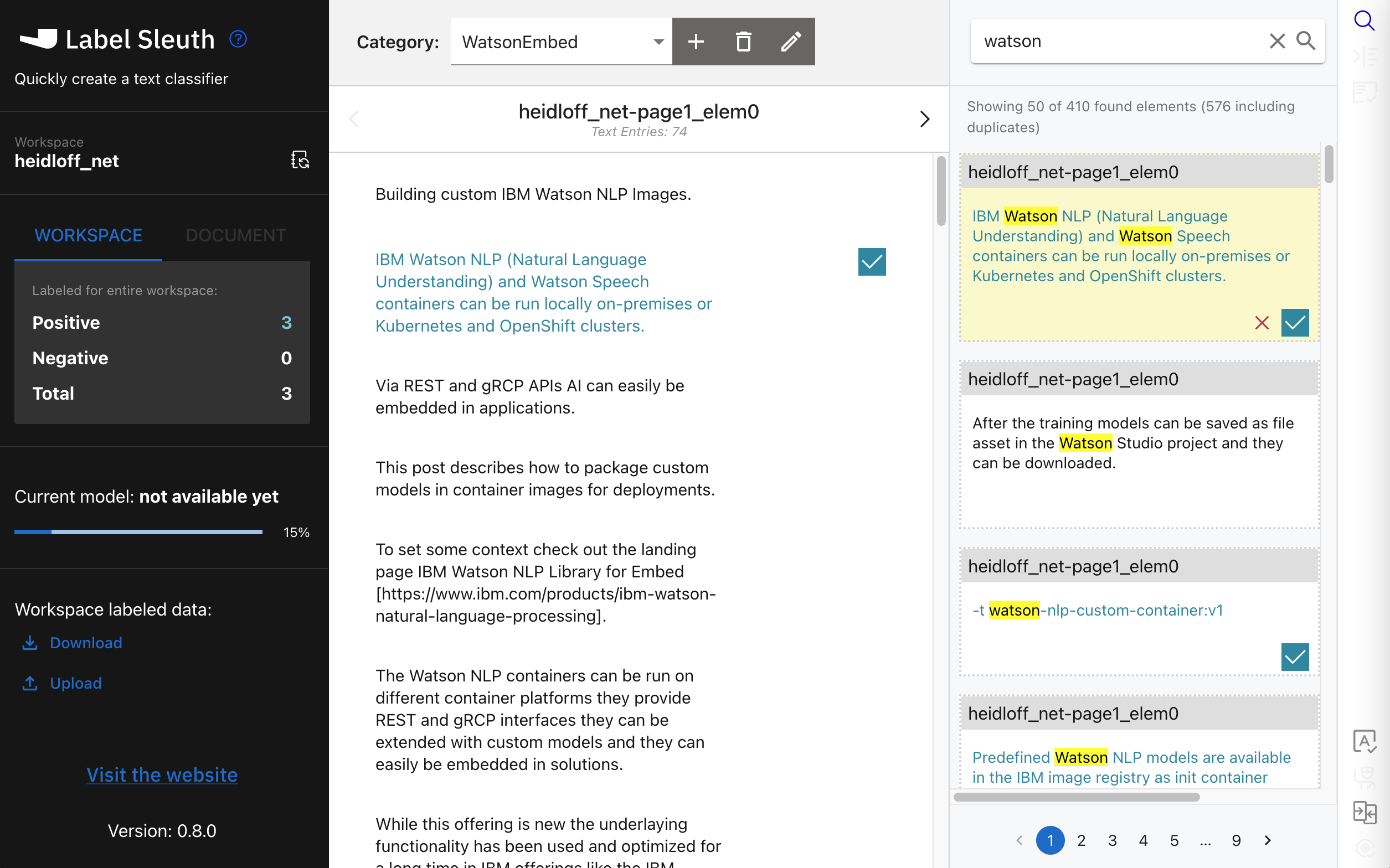Image resolution: width=1390 pixels, height=868 pixels.
Task: Click document title heidloff_net-page1_elem0
Action: click(639, 111)
